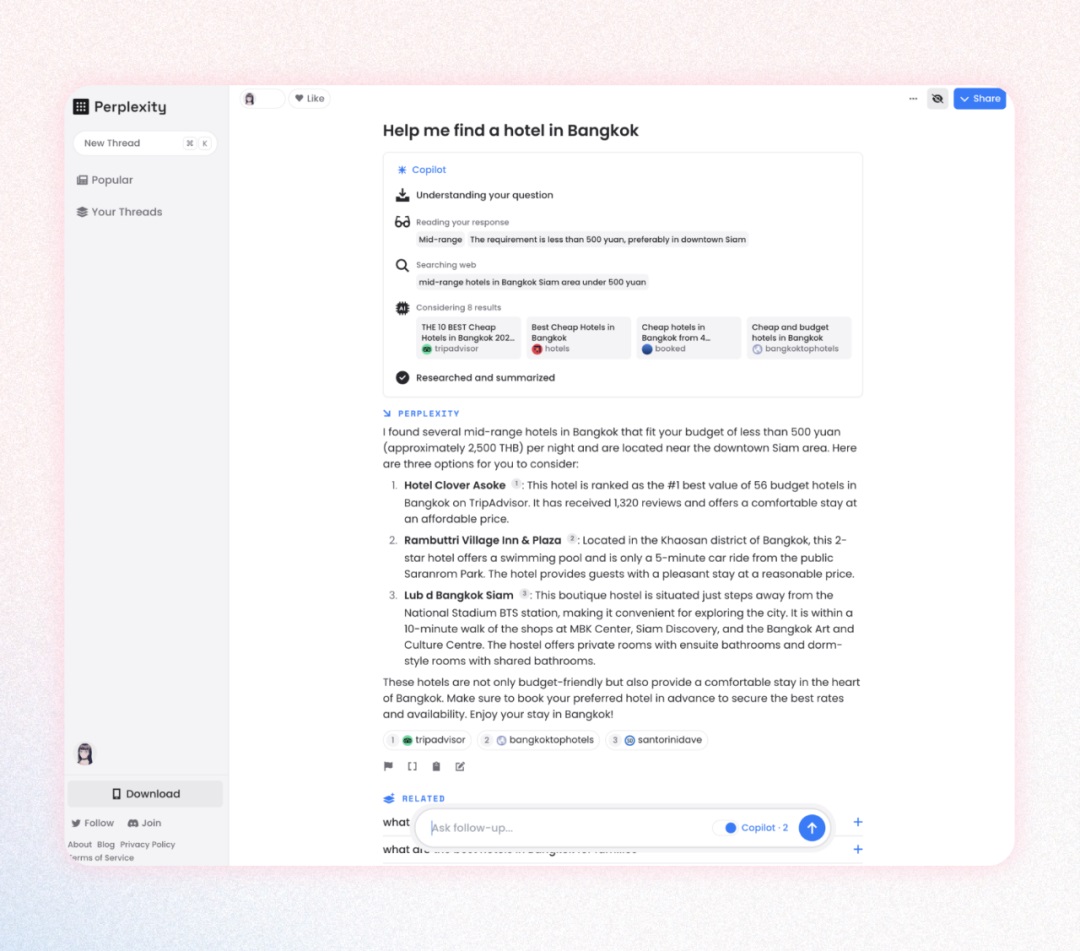Open the tripadvisor source citation chip
The image size is (1080, 951).
point(428,740)
